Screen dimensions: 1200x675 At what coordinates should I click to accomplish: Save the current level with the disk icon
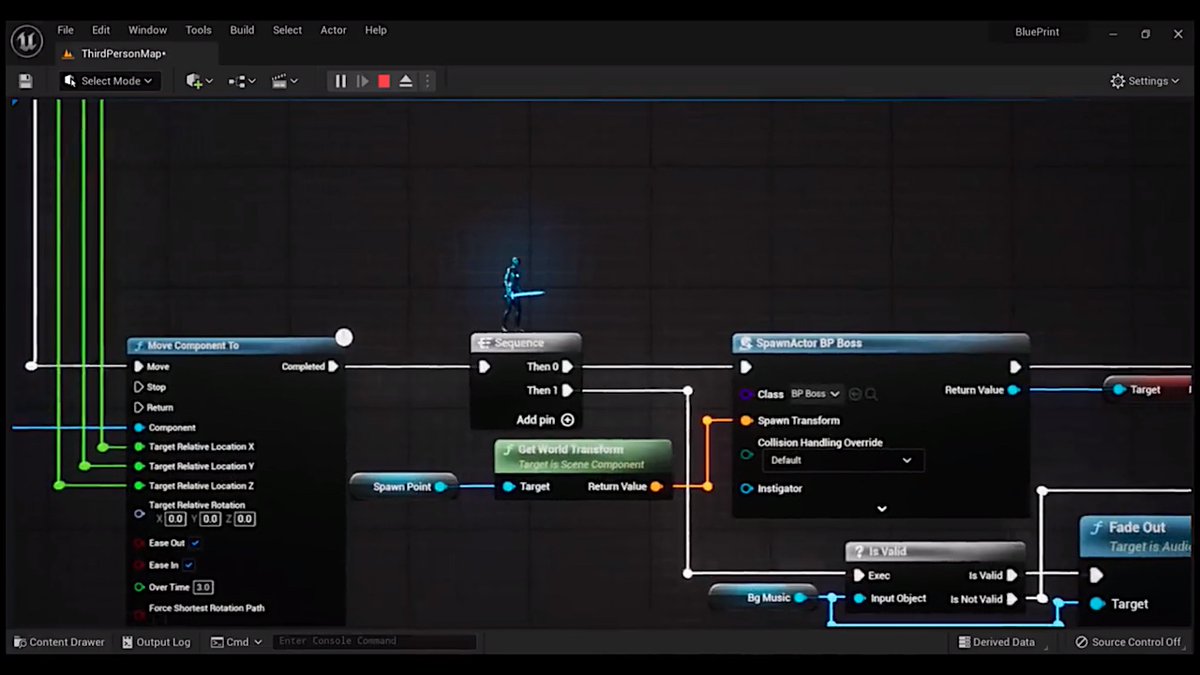(26, 81)
